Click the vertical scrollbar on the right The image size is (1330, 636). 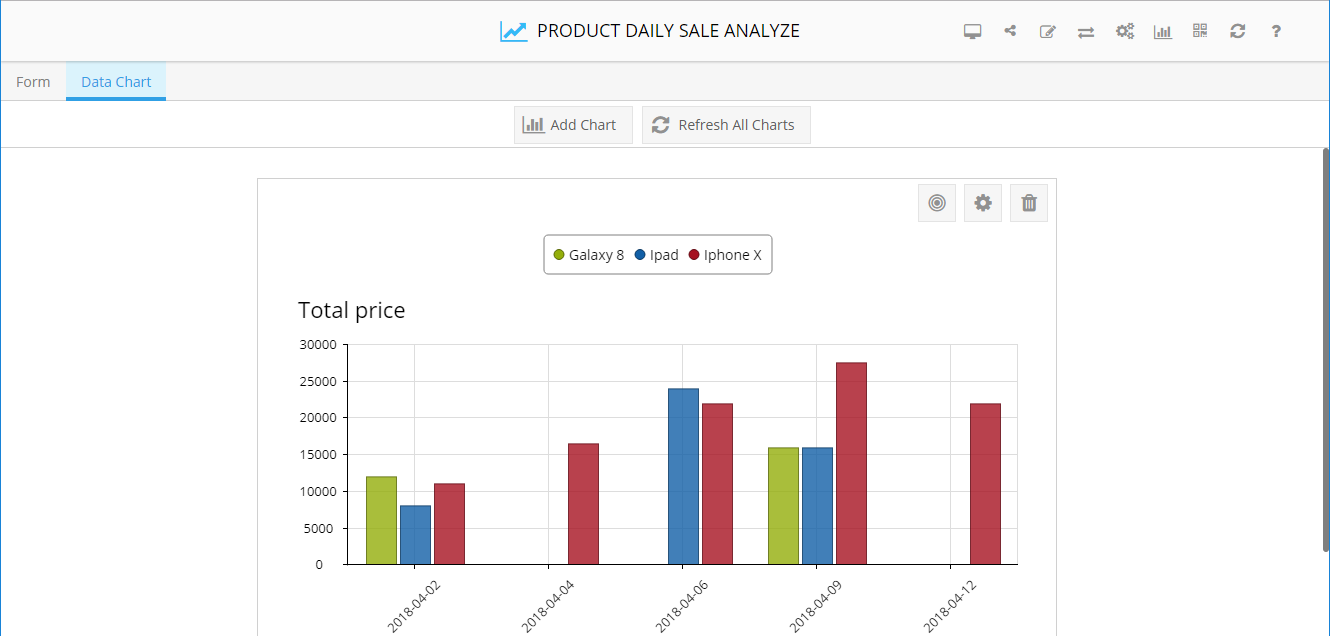pos(1326,350)
